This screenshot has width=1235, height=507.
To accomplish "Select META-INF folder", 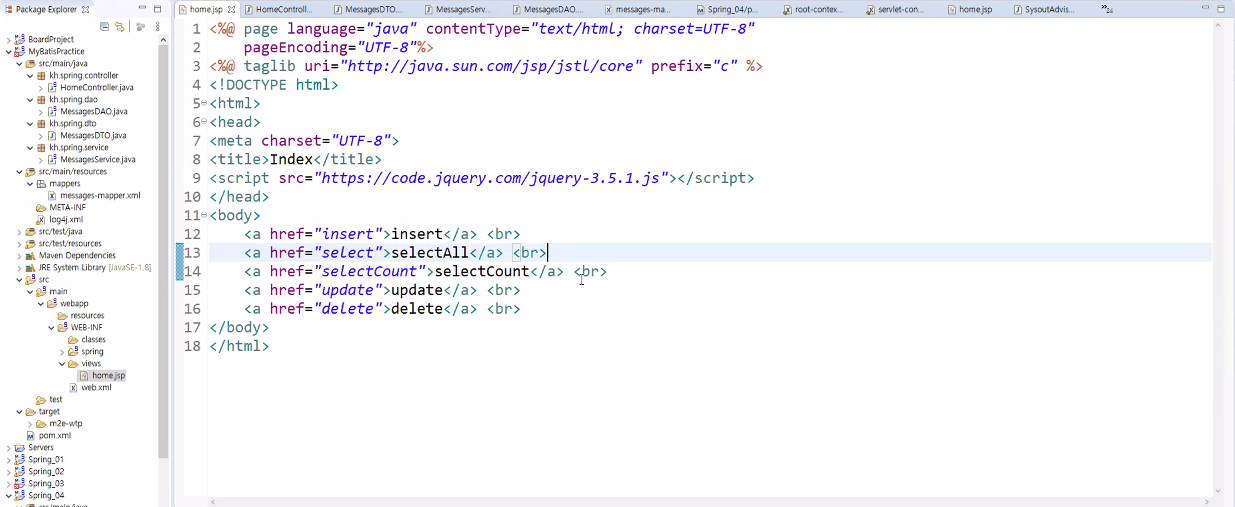I will 68,207.
